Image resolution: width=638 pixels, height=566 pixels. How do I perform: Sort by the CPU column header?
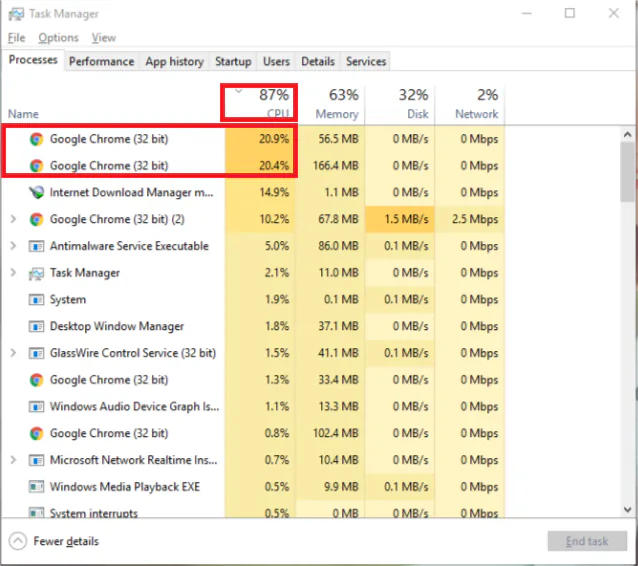(259, 103)
